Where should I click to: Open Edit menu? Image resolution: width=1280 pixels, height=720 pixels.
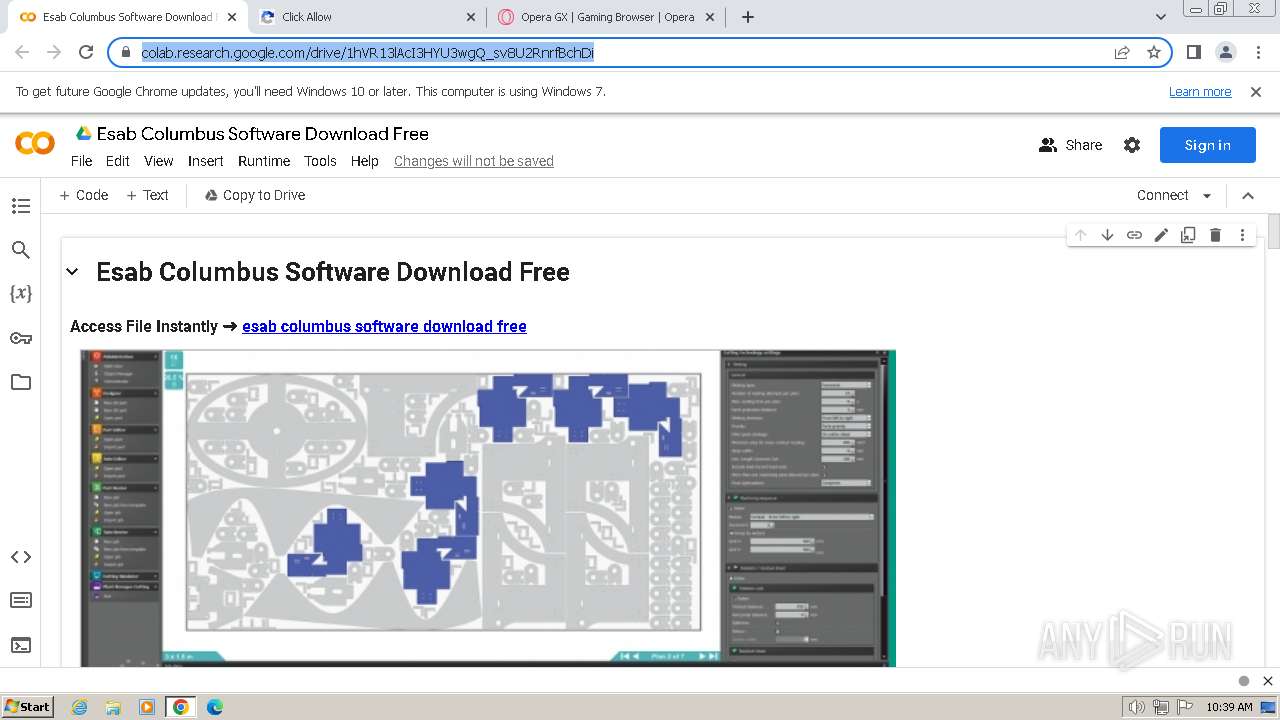(118, 161)
